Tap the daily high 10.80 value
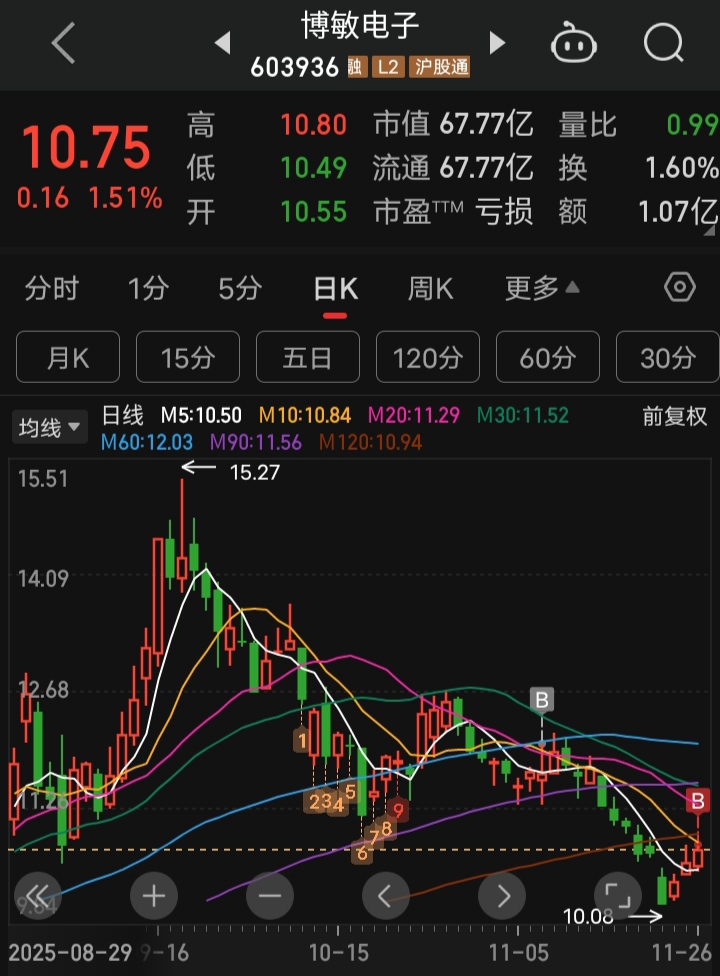 click(x=313, y=124)
